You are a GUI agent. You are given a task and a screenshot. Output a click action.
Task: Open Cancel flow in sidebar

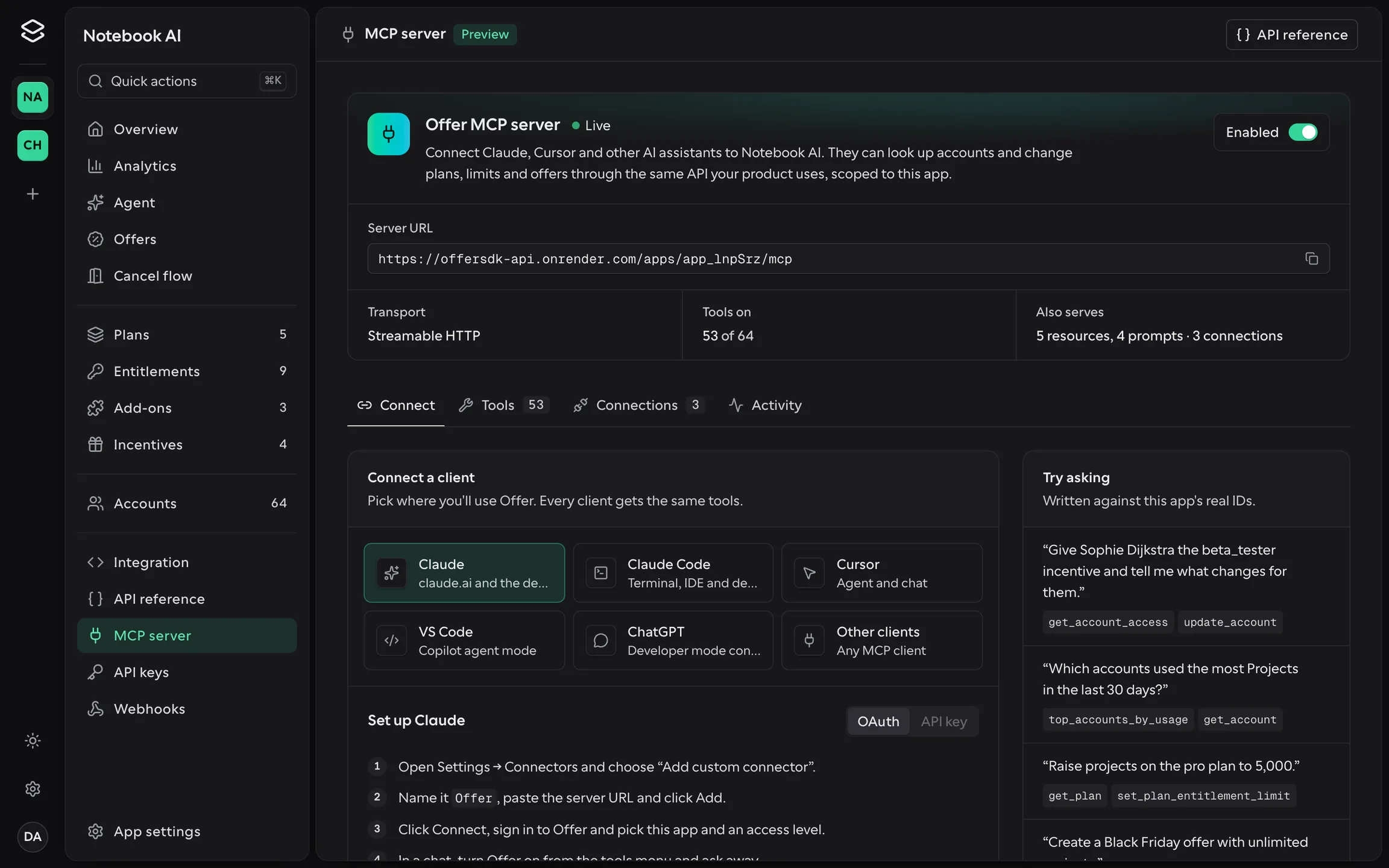(x=187, y=276)
